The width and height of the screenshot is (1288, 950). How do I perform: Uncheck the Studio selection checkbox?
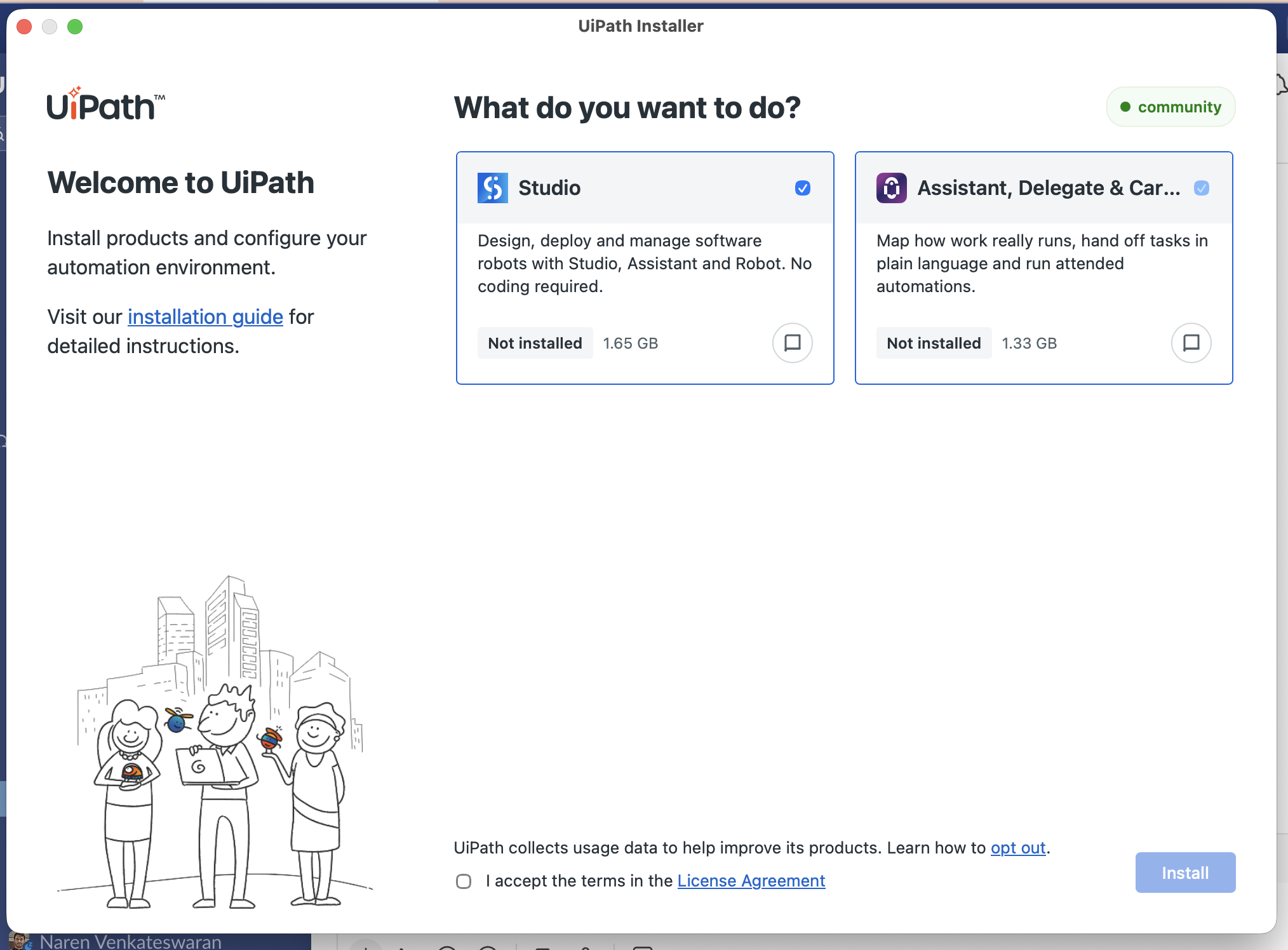tap(803, 188)
